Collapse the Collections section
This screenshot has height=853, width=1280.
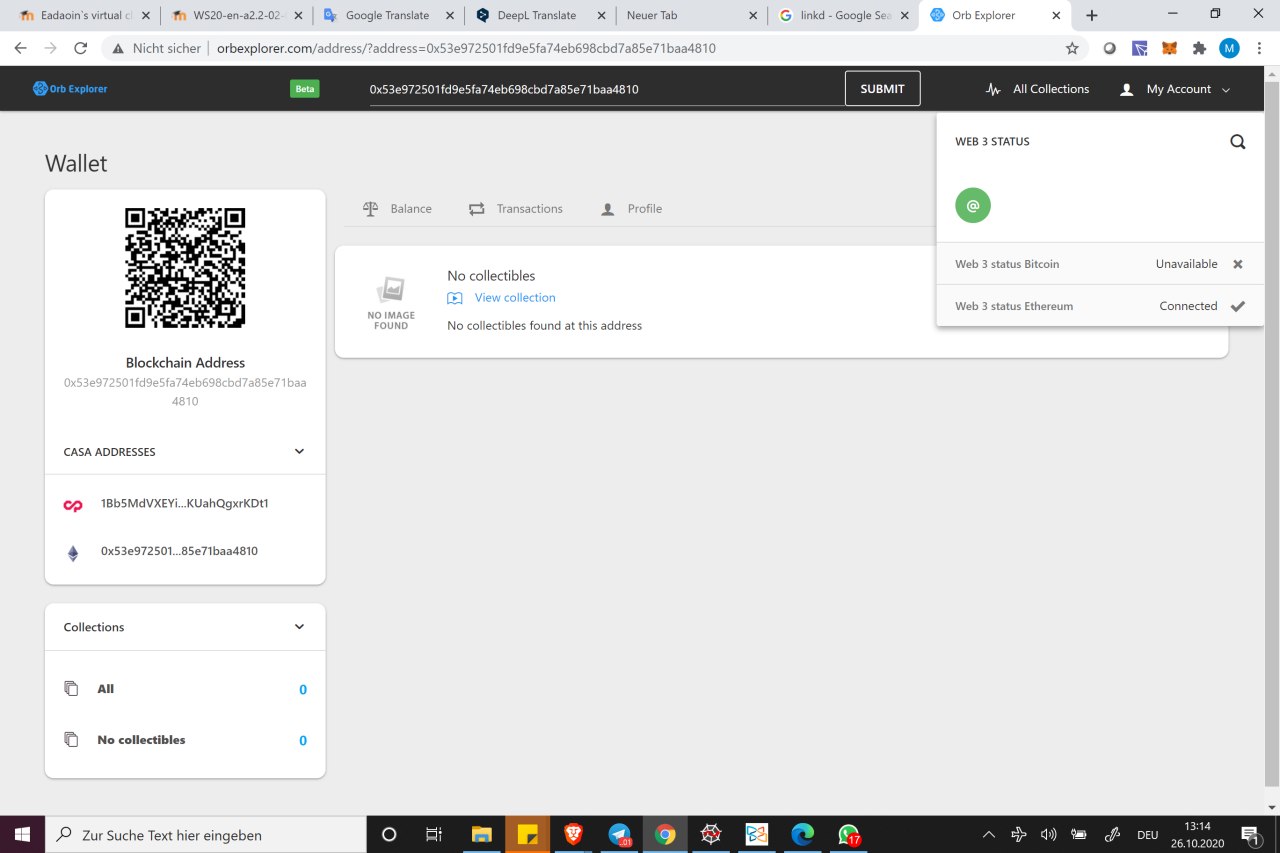click(x=299, y=627)
